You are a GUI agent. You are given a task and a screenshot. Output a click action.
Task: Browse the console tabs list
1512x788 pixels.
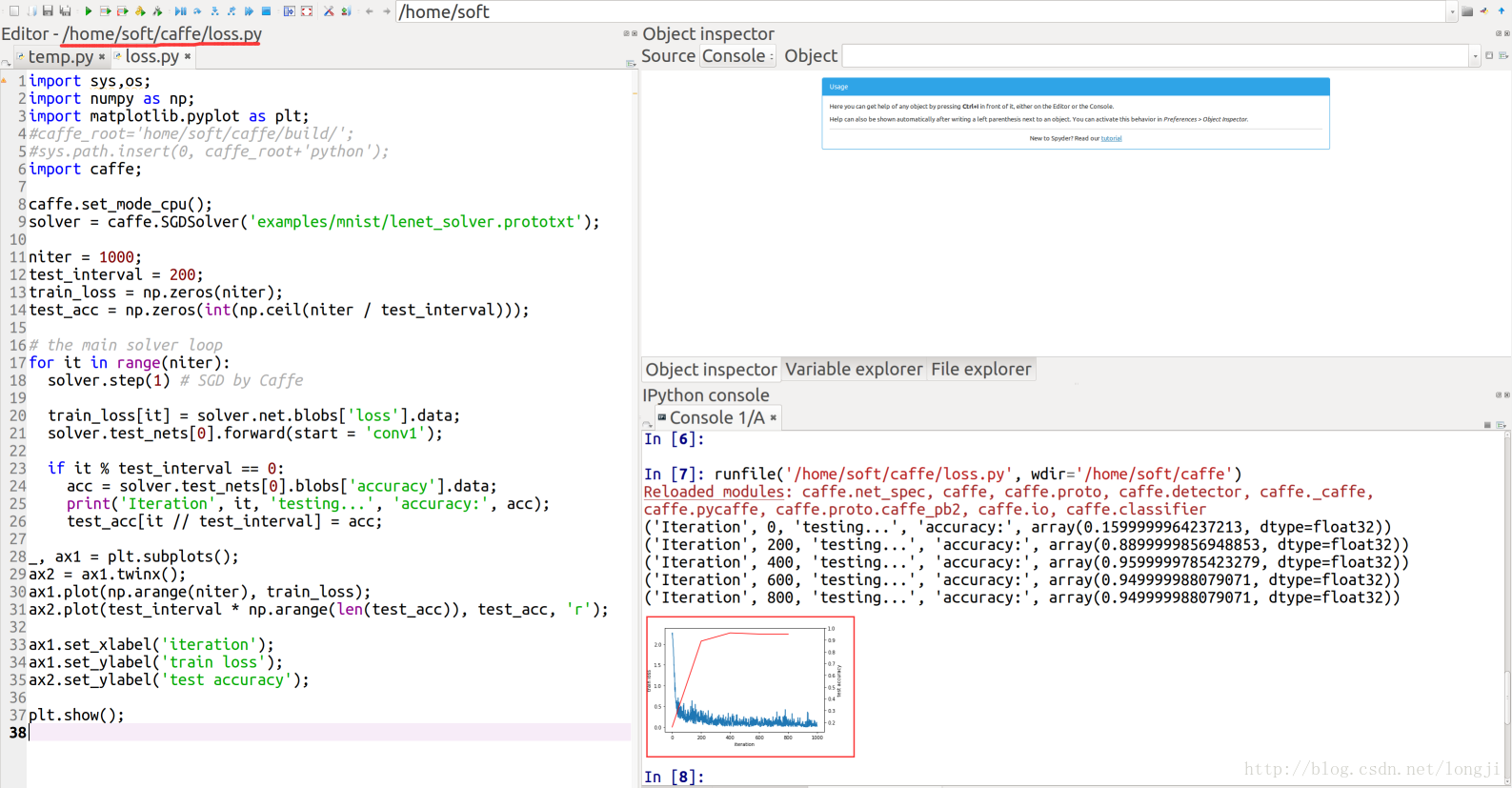[x=647, y=424]
